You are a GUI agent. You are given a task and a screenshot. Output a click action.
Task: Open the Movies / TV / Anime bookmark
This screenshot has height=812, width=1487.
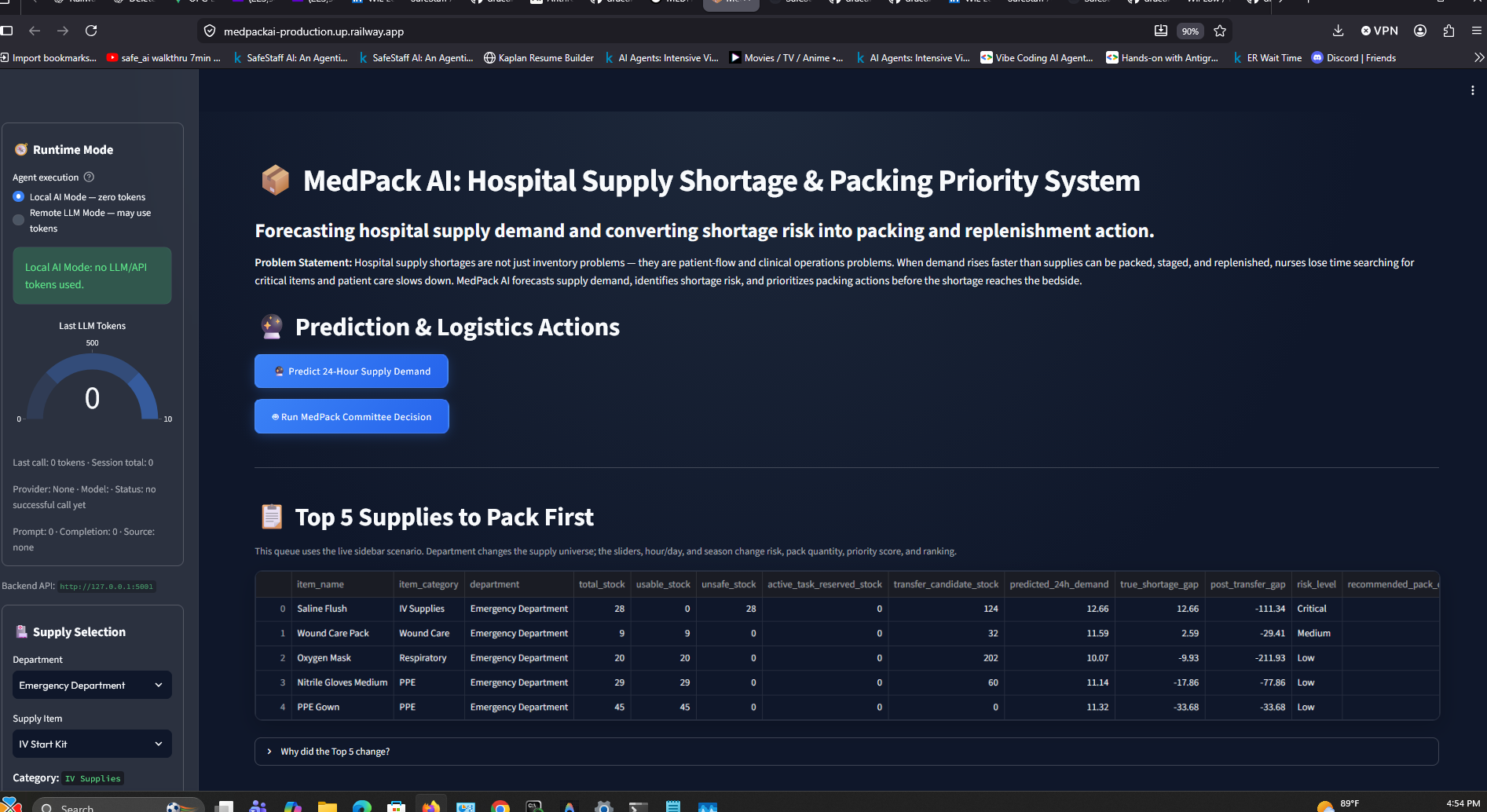tap(786, 57)
